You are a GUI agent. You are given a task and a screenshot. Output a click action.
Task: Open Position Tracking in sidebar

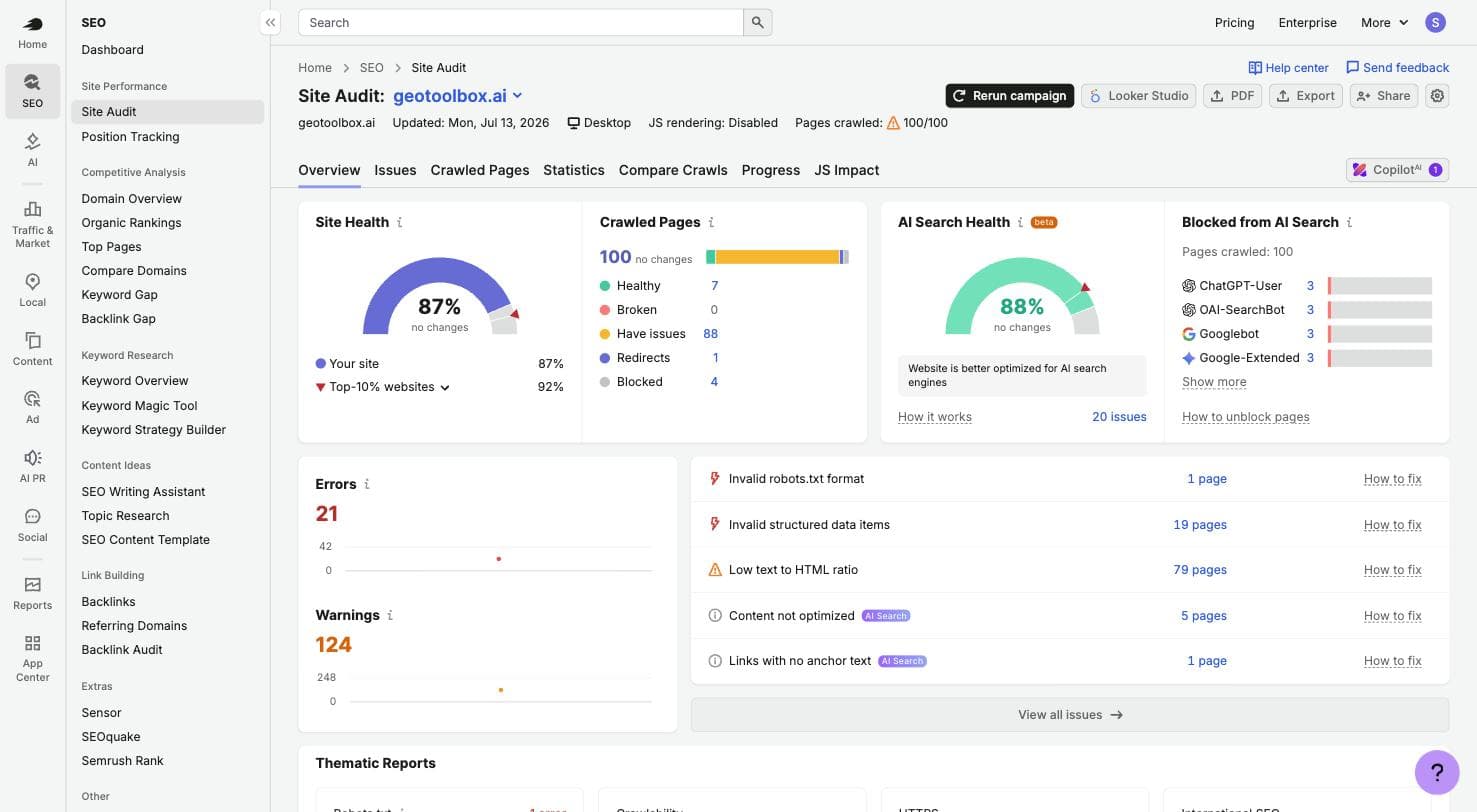pyautogui.click(x=130, y=137)
